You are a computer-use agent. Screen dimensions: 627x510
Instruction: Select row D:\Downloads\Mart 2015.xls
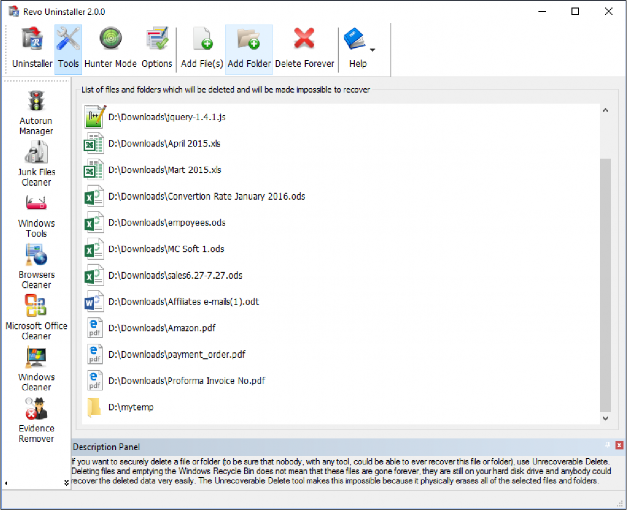click(341, 170)
